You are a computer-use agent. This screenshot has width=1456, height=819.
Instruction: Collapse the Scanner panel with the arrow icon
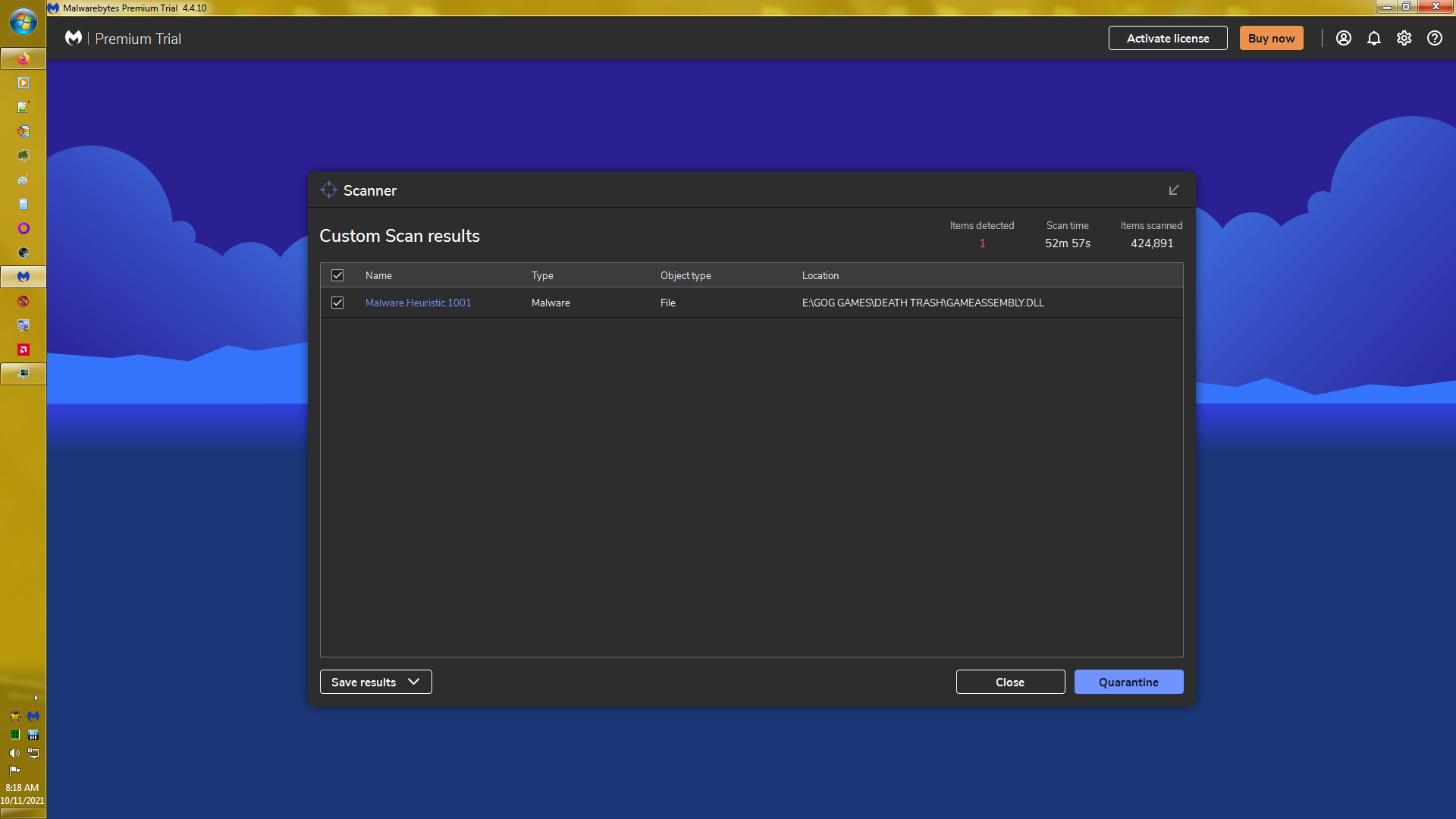coord(1173,190)
